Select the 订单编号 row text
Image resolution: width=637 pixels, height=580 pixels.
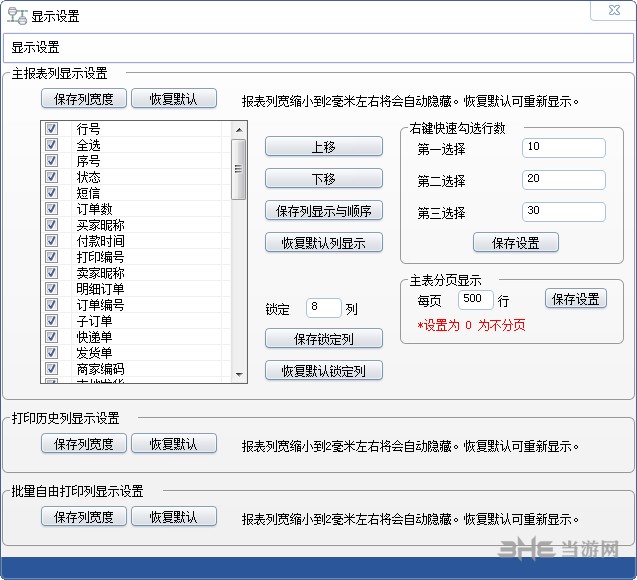[100, 305]
